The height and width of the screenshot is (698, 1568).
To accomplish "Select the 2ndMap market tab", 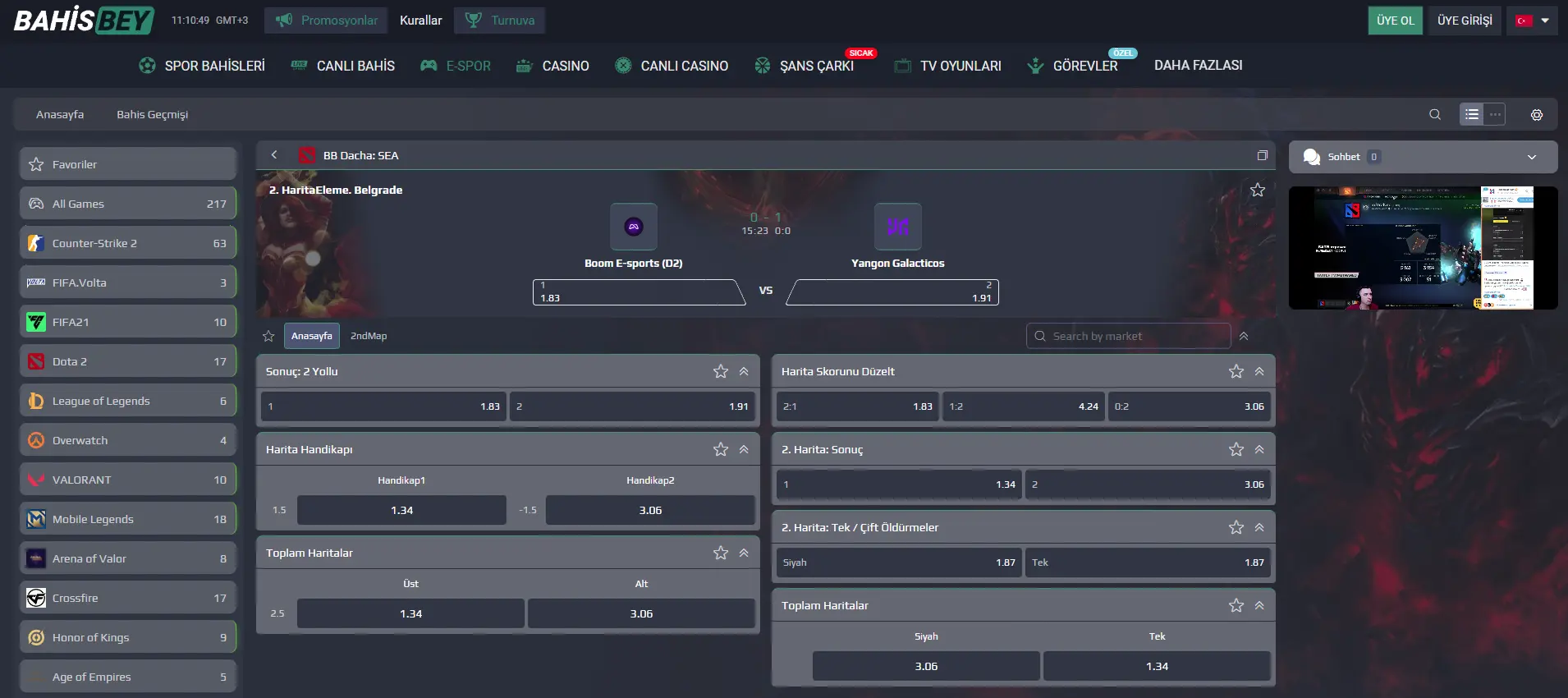I will (369, 336).
